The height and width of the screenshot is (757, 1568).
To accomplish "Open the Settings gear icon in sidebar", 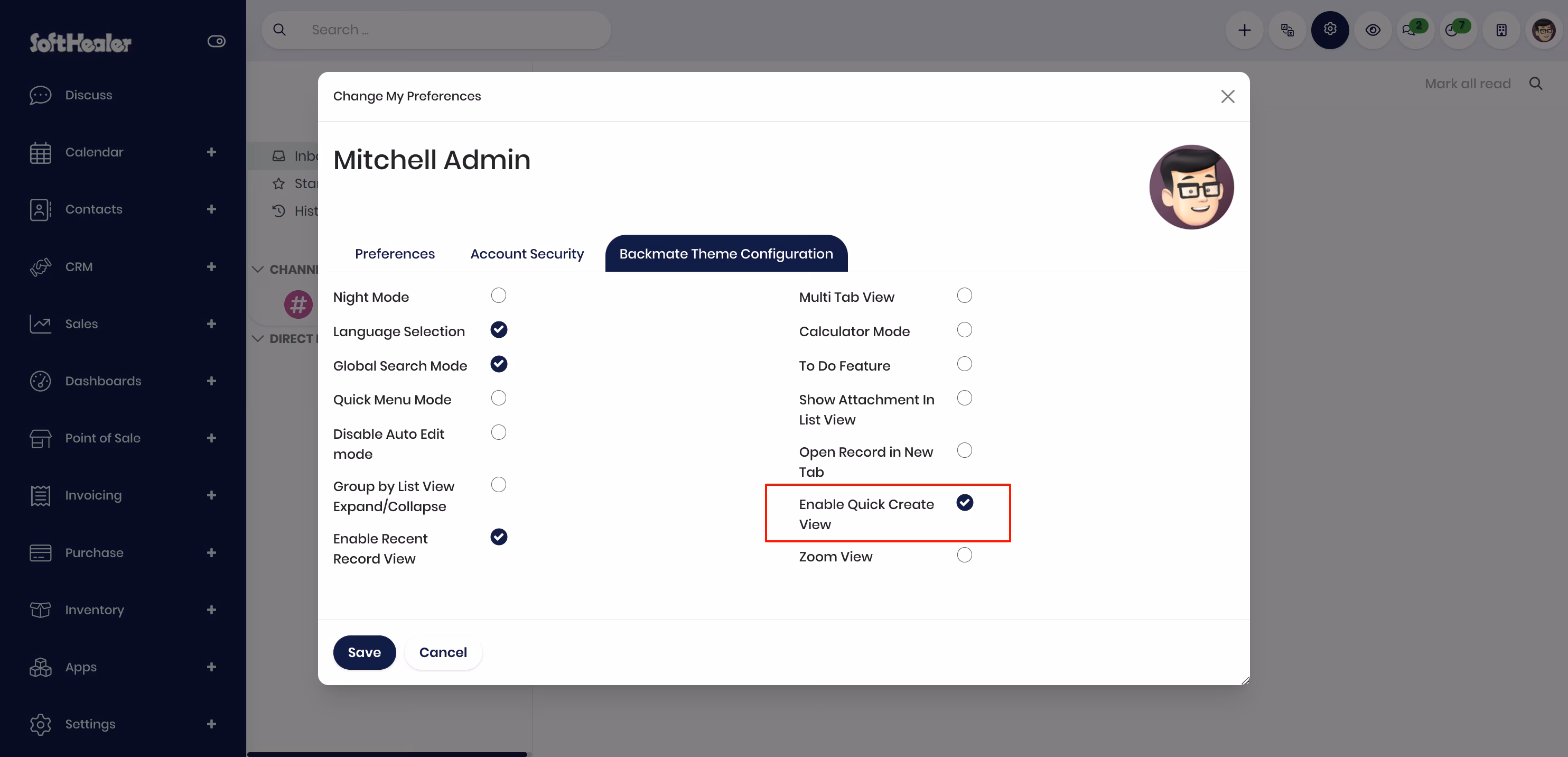I will click(40, 724).
